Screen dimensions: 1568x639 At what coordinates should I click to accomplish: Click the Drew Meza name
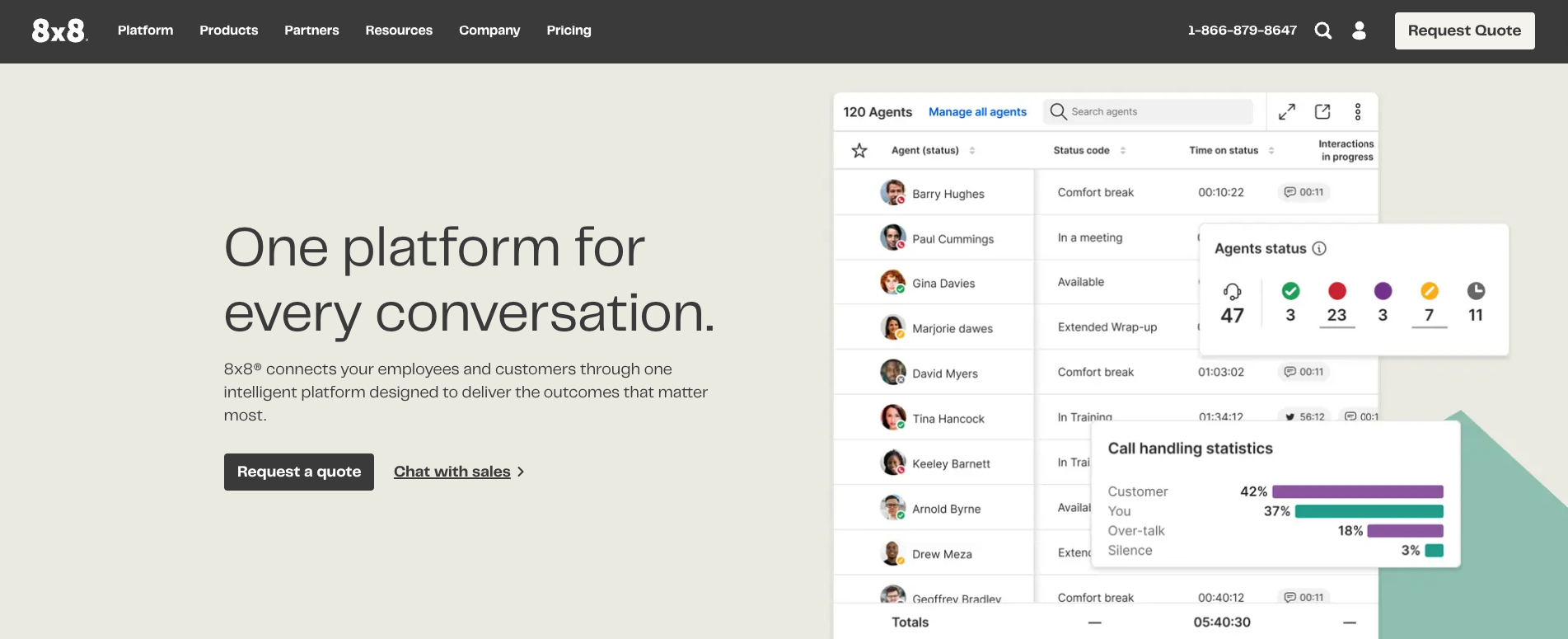(x=942, y=554)
